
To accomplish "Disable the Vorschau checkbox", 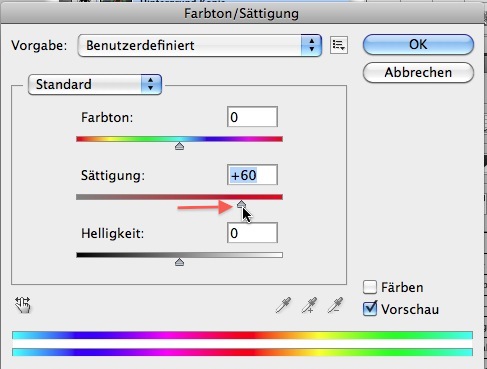I will (370, 309).
